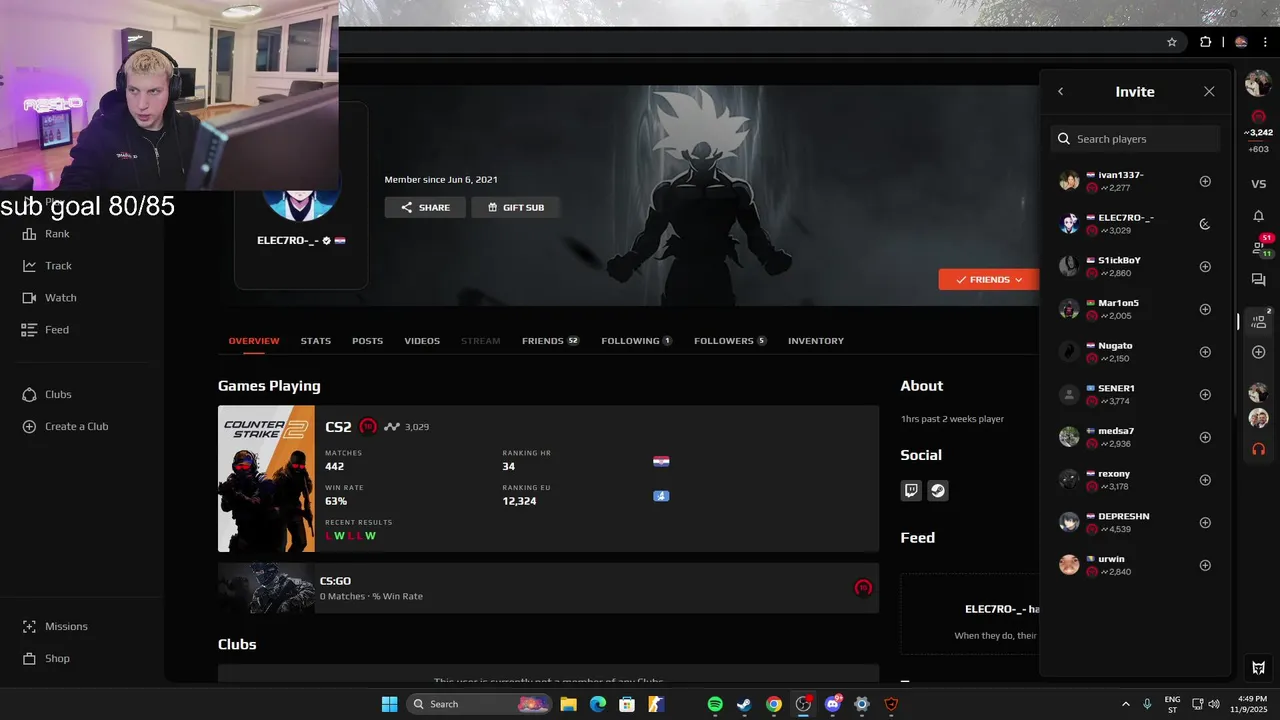Bookmark this page with the star icon
The height and width of the screenshot is (720, 1280).
(x=1172, y=42)
